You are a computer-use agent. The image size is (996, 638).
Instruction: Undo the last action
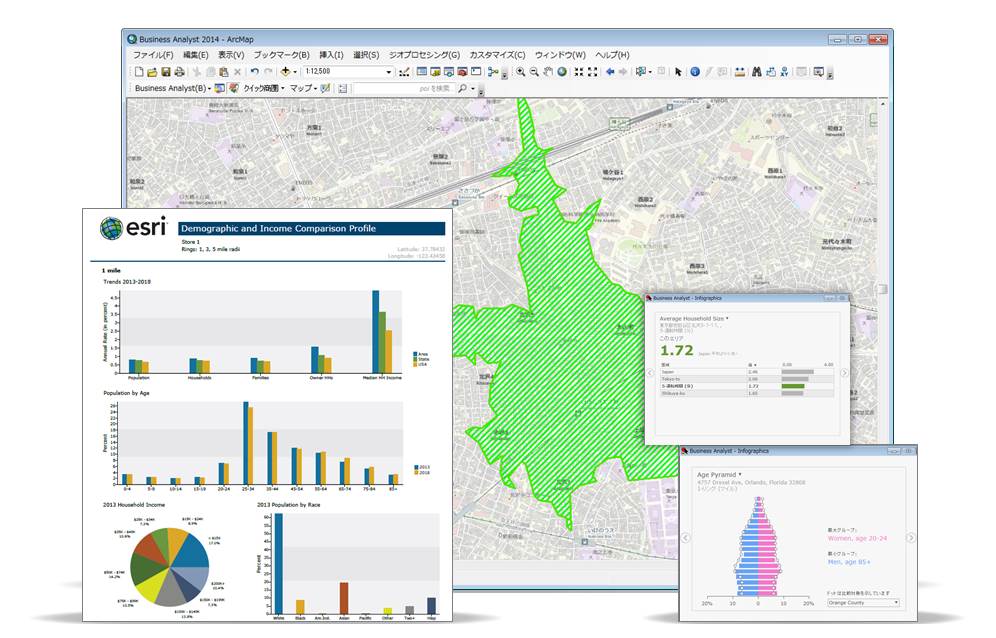pyautogui.click(x=255, y=72)
